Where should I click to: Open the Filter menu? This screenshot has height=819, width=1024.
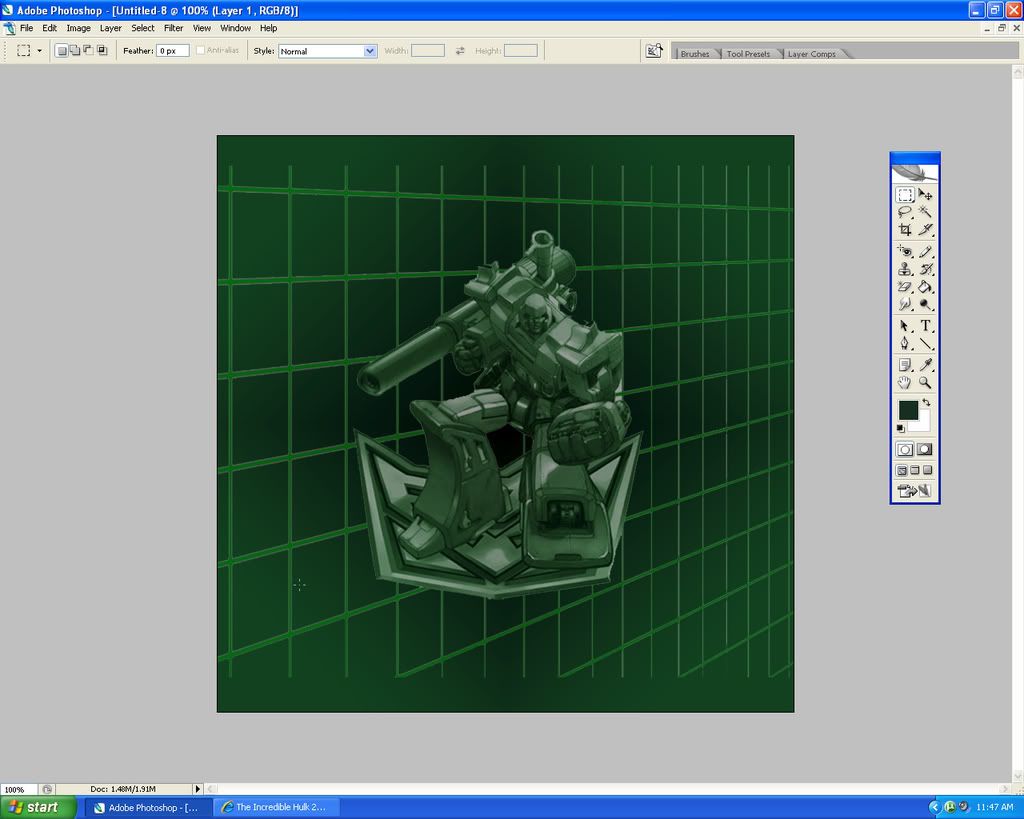coord(174,28)
